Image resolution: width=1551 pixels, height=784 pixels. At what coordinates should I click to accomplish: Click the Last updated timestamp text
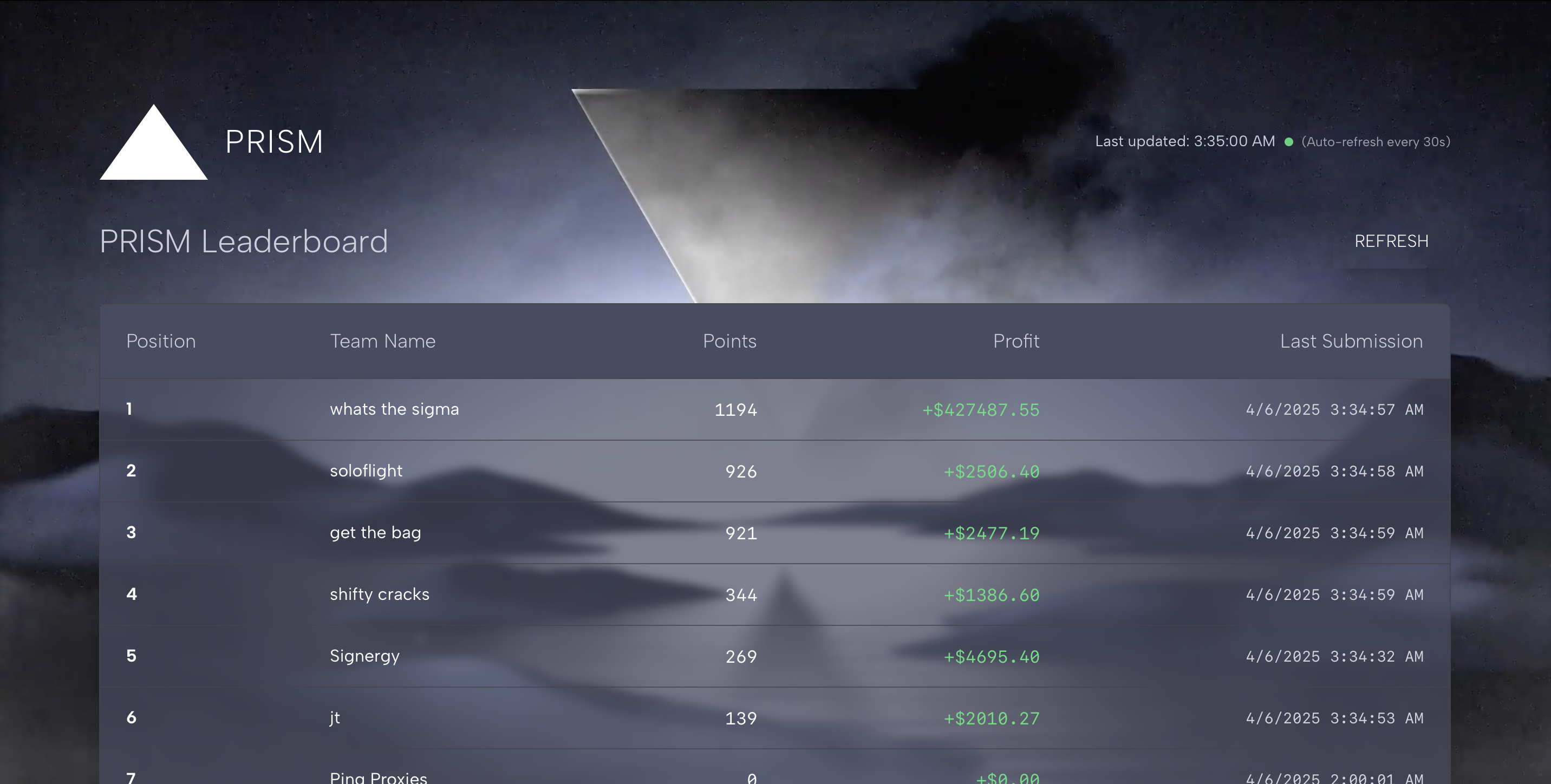[x=1184, y=141]
